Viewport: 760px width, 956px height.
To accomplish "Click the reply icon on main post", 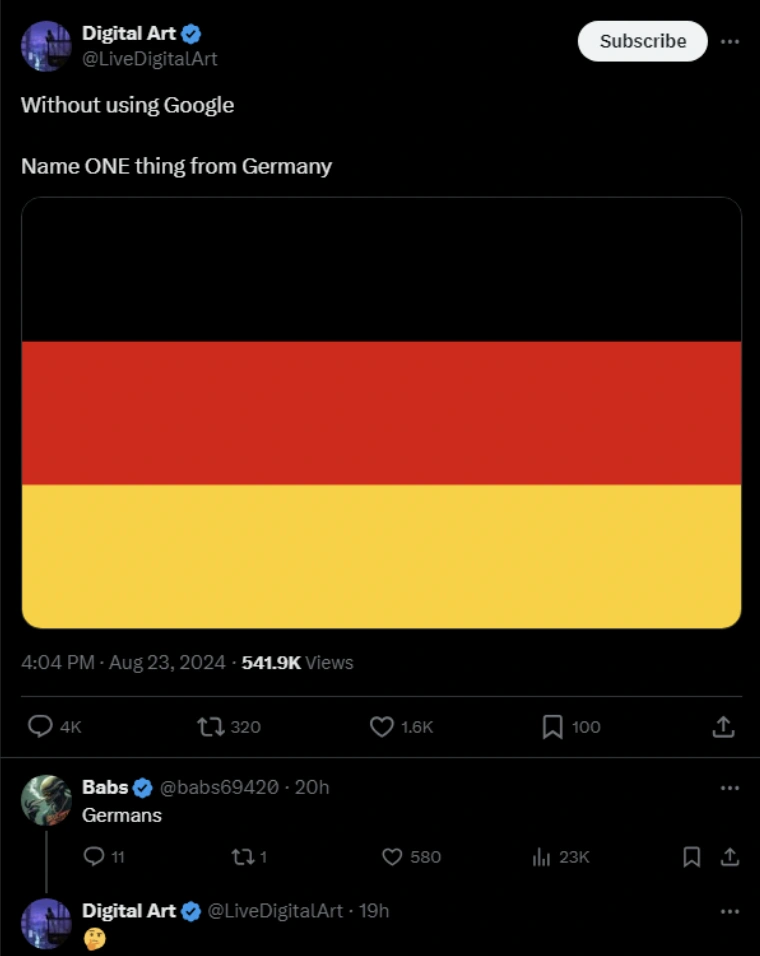I will tap(40, 727).
